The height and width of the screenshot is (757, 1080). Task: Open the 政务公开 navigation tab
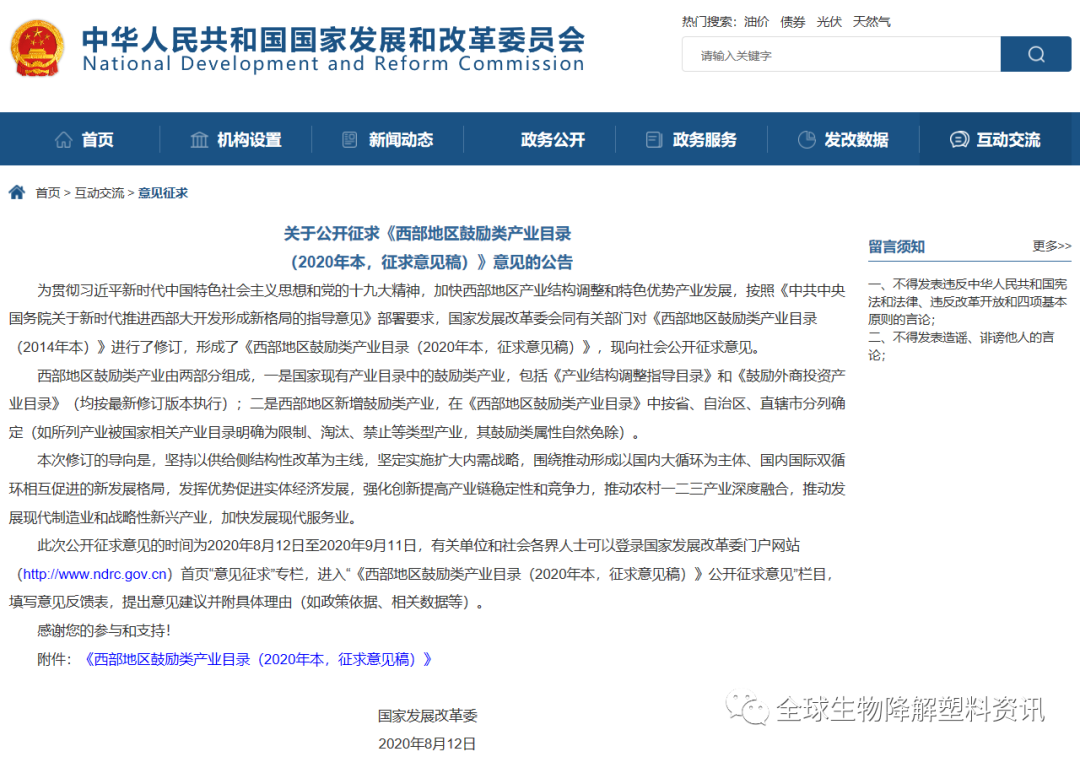point(552,140)
